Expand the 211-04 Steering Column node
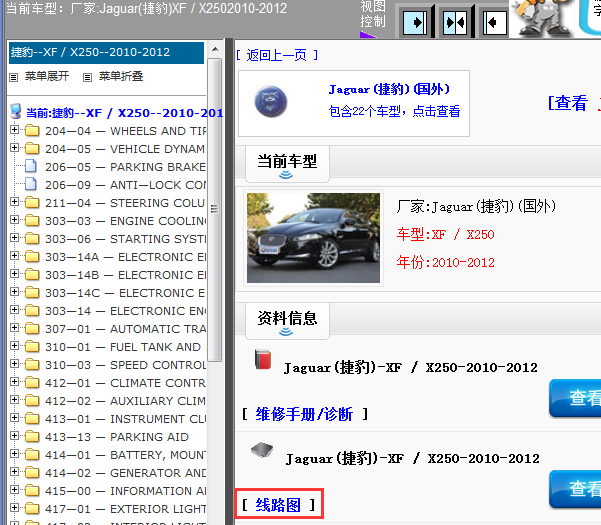The height and width of the screenshot is (525, 601). 15,202
